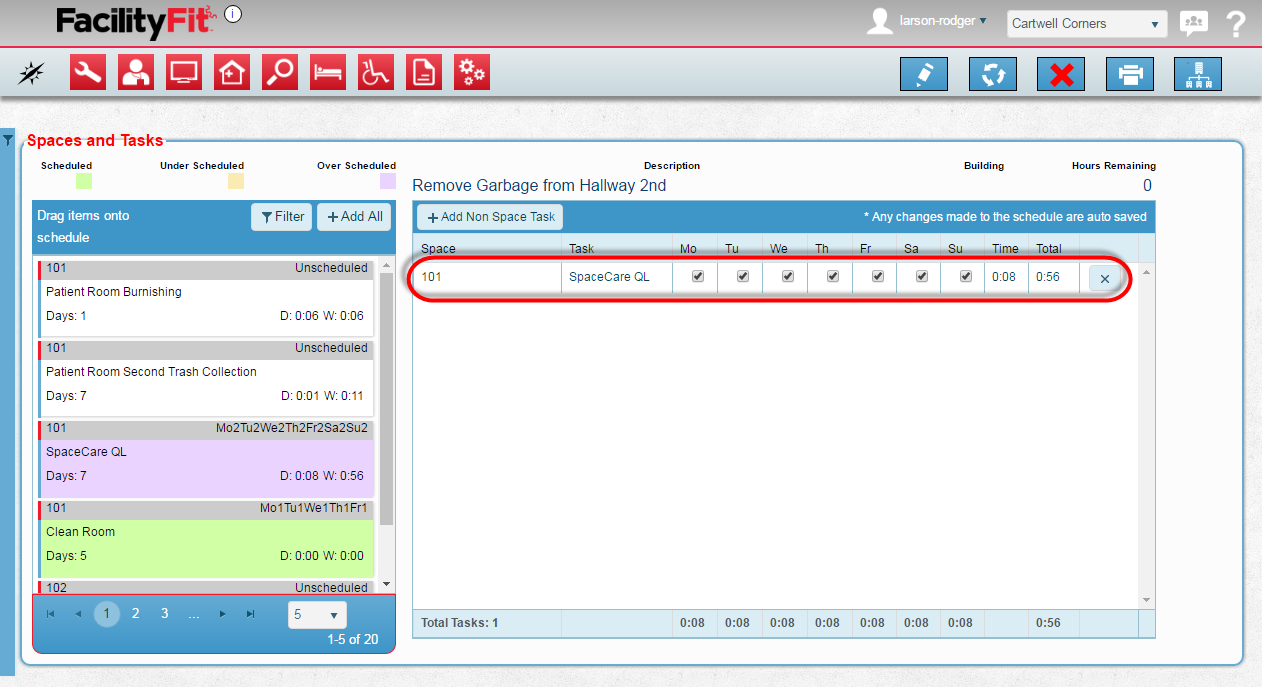The width and height of the screenshot is (1262, 687).
Task: Toggle the Friday checkbox for SpaceCare QL
Action: (877, 277)
